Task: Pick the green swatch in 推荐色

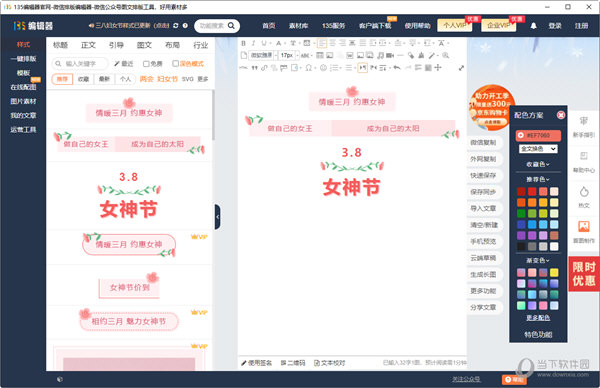Action: [x=521, y=213]
